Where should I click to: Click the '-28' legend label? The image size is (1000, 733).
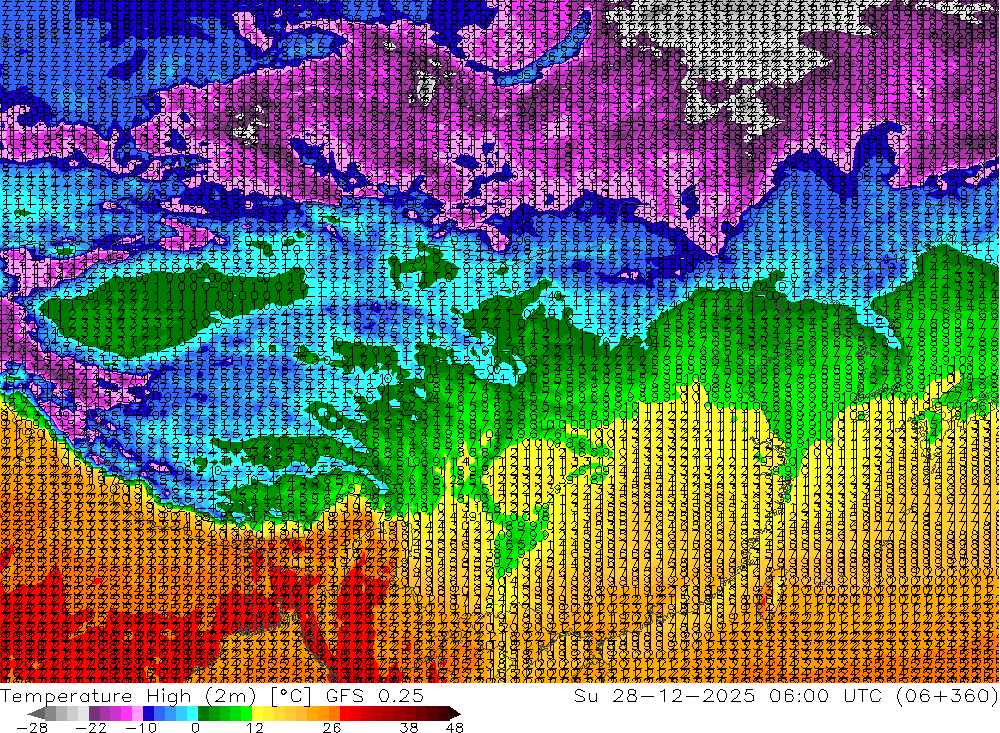31,728
